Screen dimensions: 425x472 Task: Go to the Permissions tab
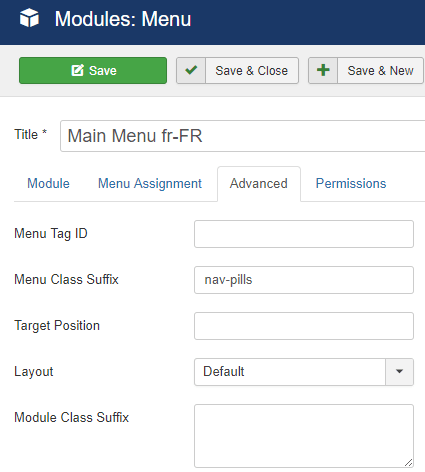(351, 184)
